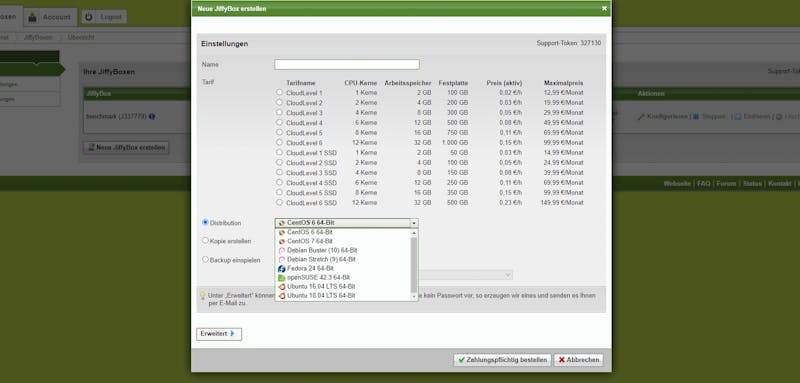Select the Backup einspielen radio option

coord(205,260)
